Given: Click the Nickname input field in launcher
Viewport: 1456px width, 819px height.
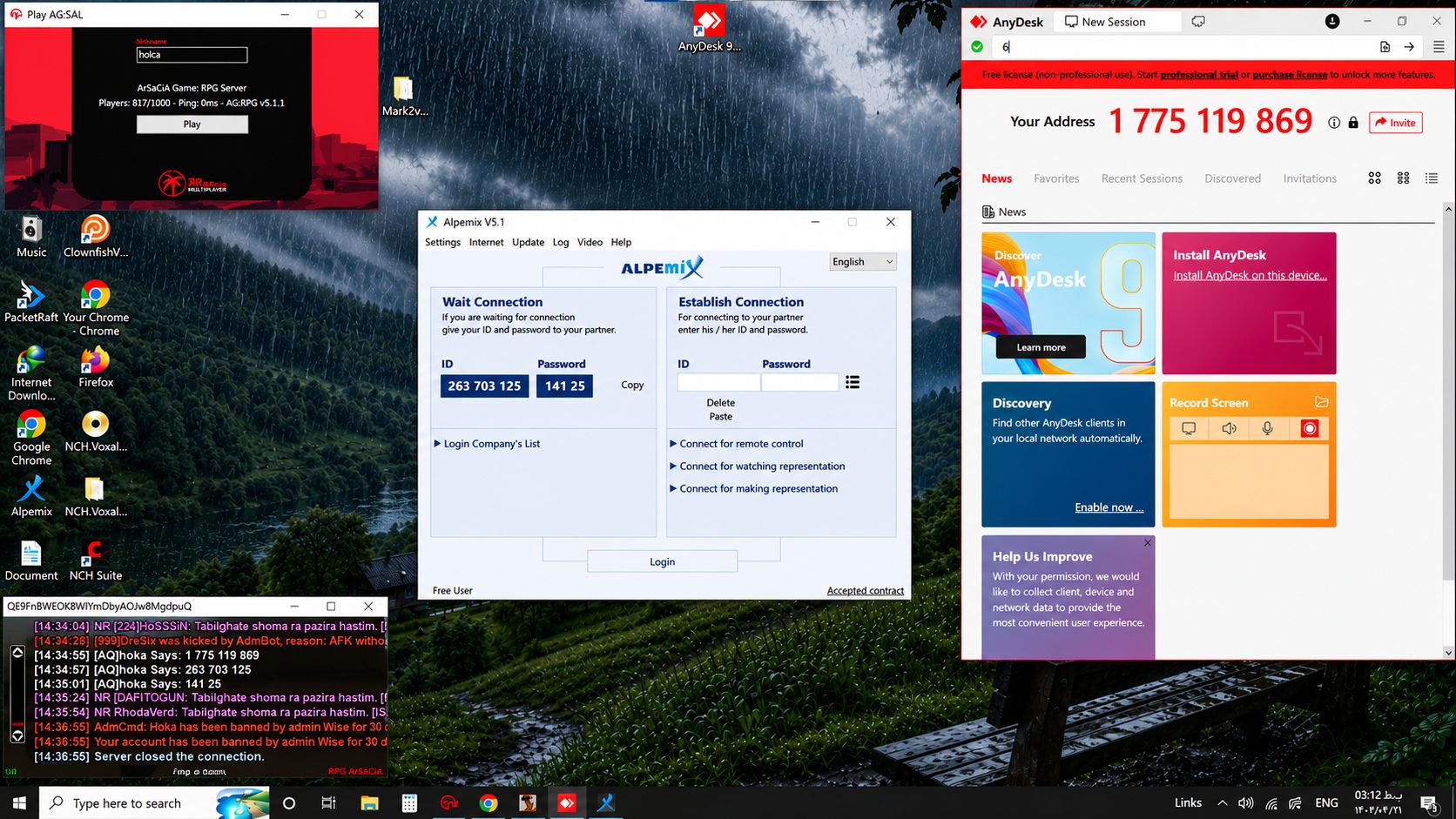Looking at the screenshot, I should pyautogui.click(x=192, y=55).
